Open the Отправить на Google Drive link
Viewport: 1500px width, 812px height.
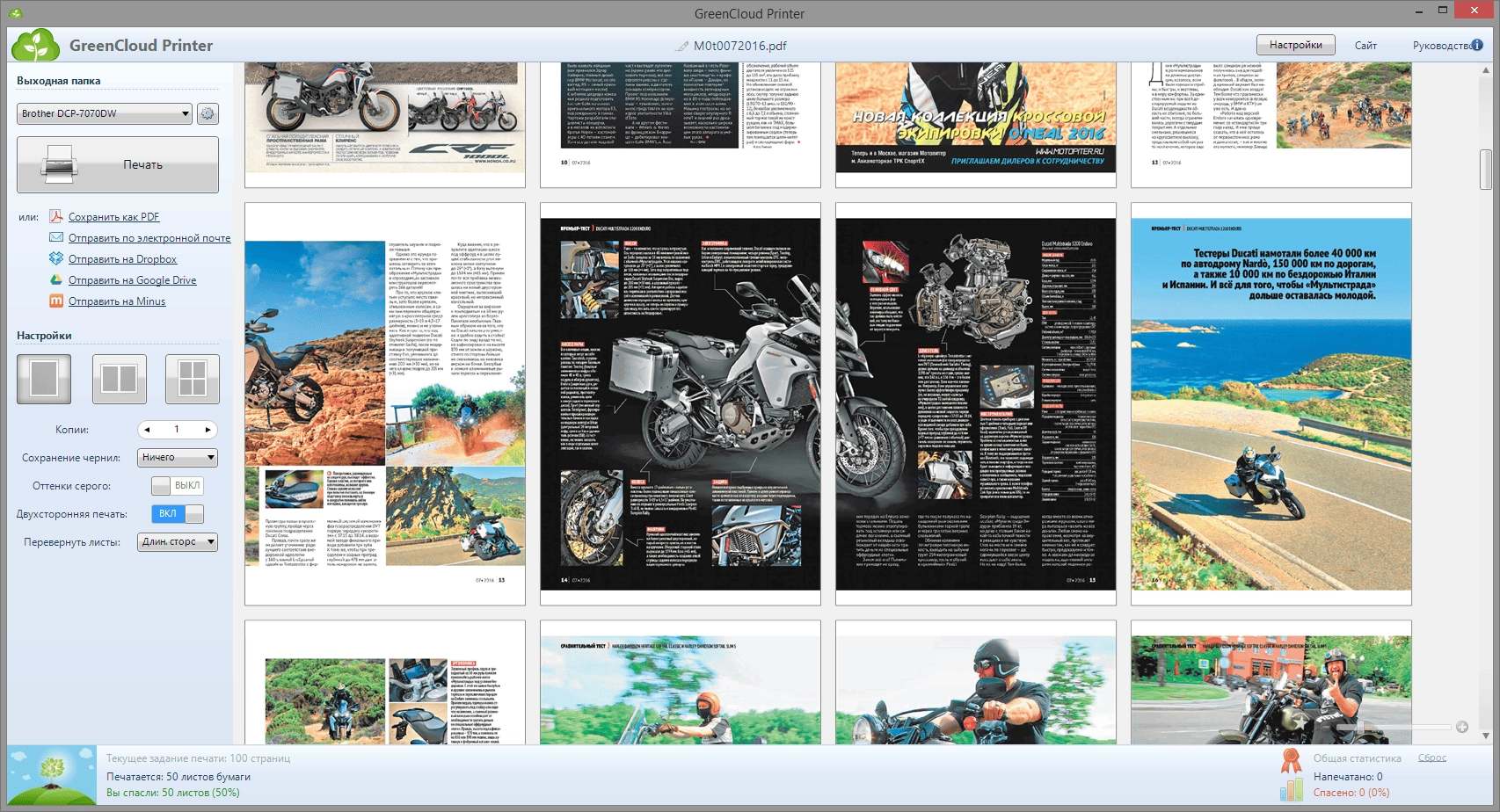tap(133, 280)
